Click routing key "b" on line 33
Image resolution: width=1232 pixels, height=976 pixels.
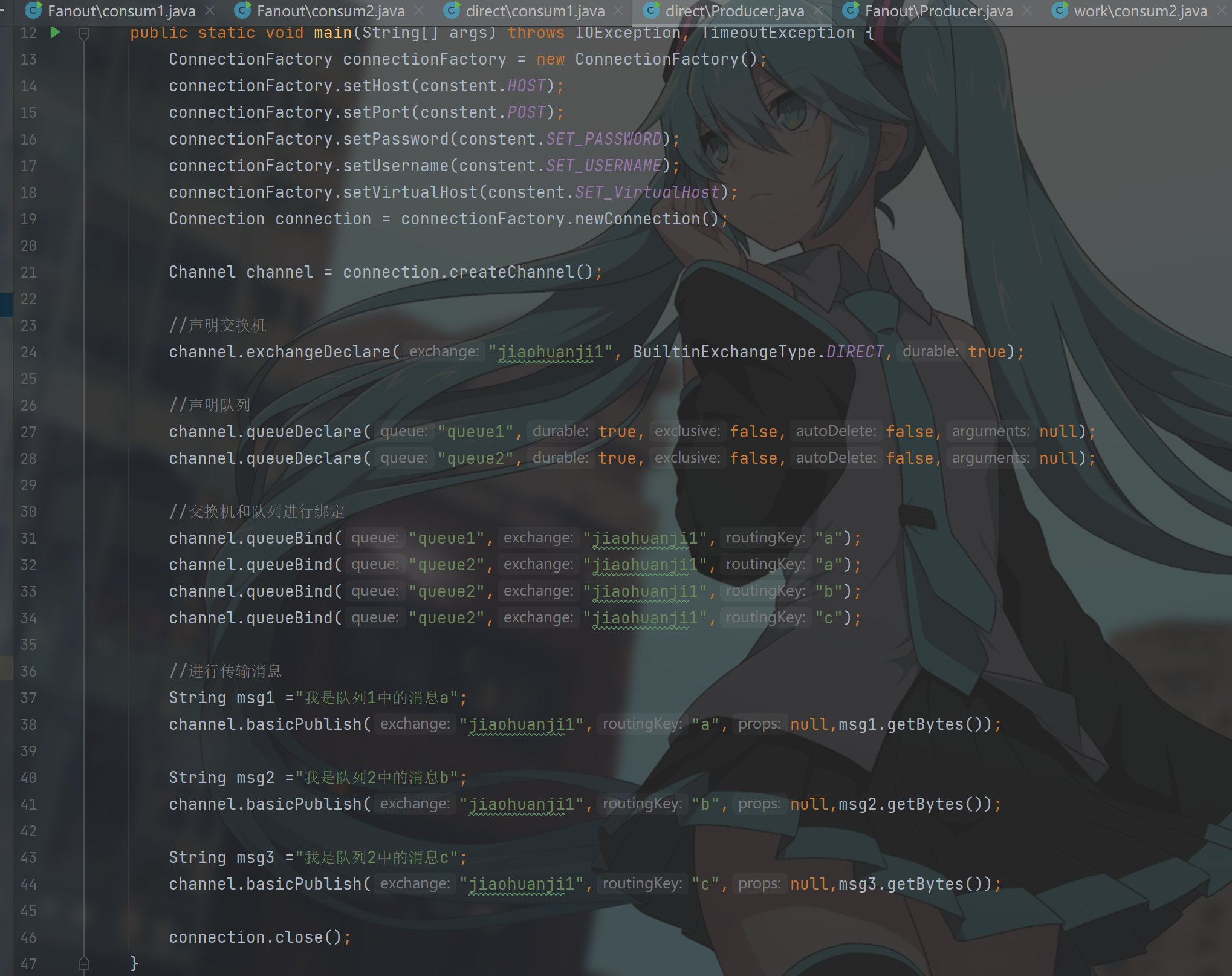[829, 591]
